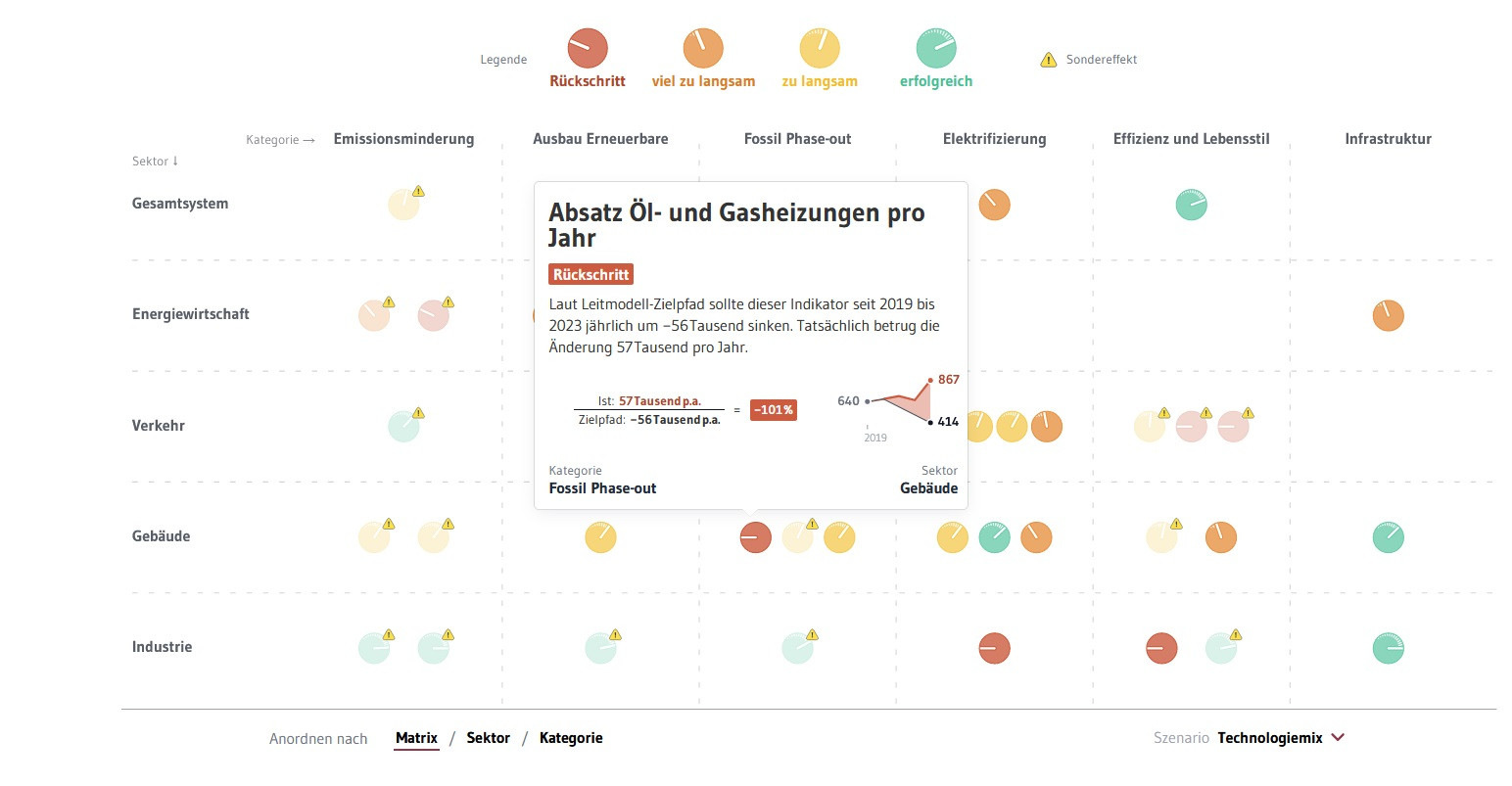Image resolution: width=1512 pixels, height=786 pixels.
Task: Click red gauge in Industrie Effizienz cell
Action: (1161, 648)
